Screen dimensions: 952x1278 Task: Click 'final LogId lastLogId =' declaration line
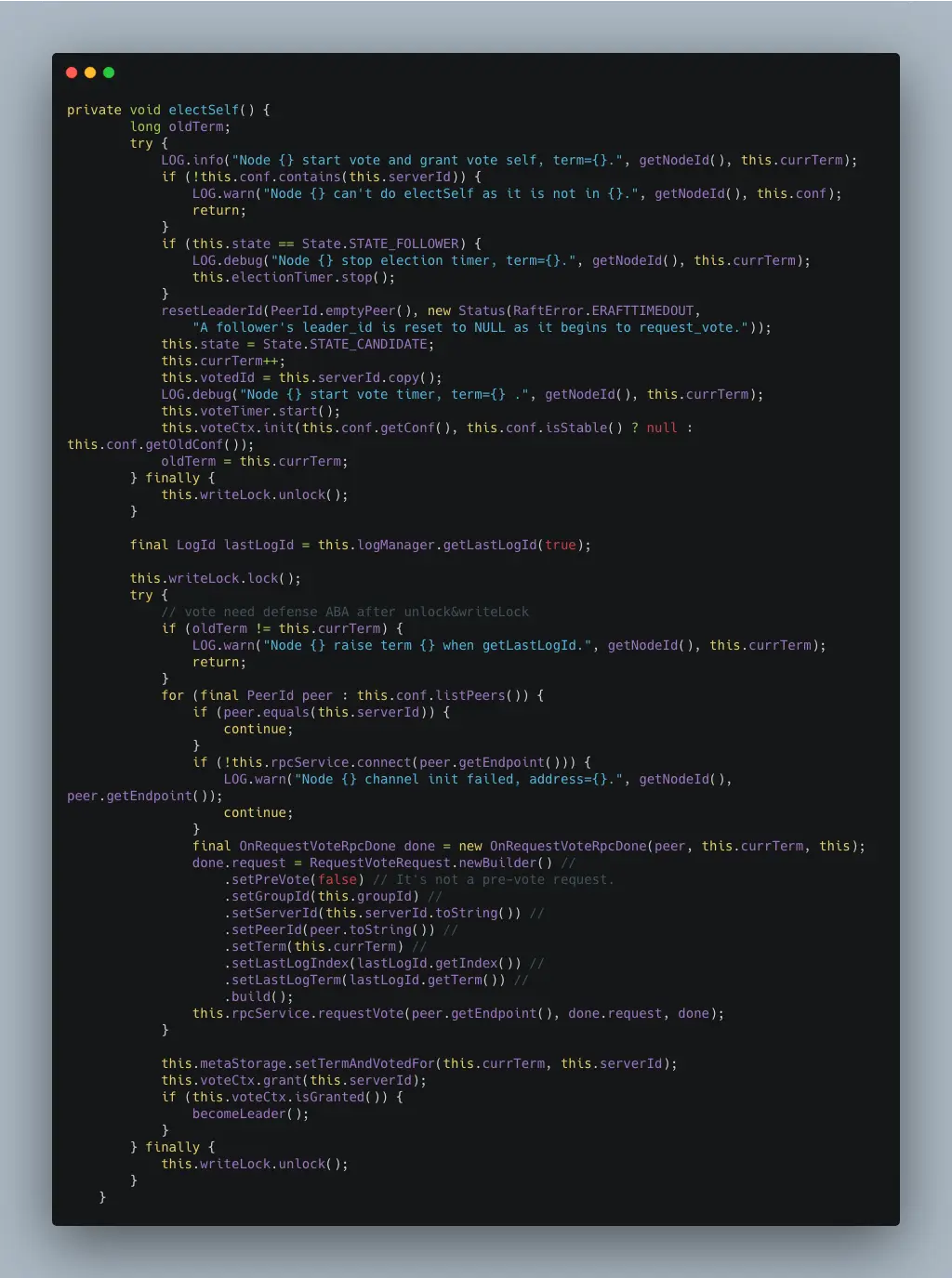361,545
